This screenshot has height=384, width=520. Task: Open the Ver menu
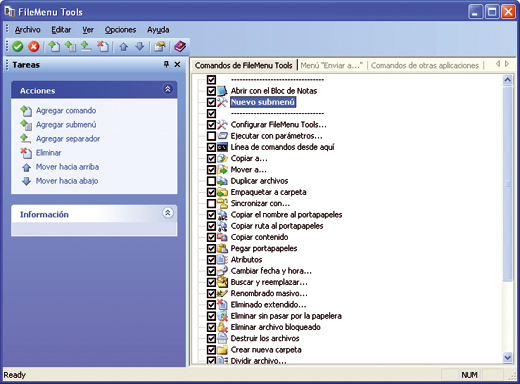click(88, 30)
